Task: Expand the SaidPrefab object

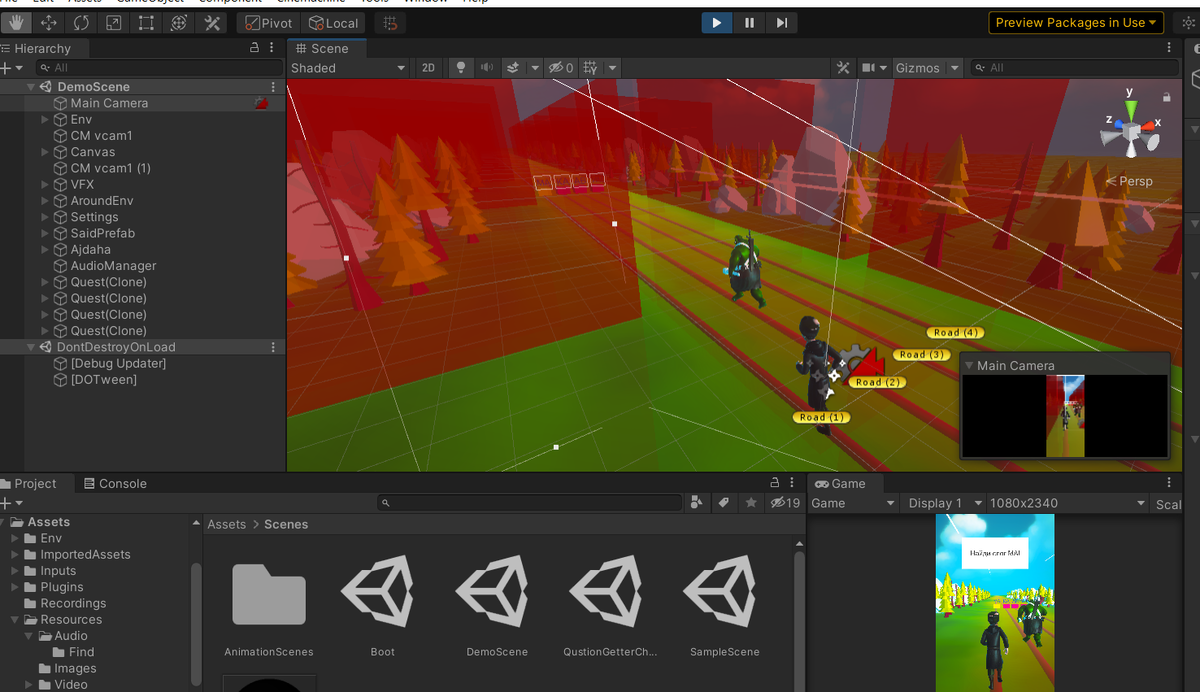Action: [x=45, y=233]
